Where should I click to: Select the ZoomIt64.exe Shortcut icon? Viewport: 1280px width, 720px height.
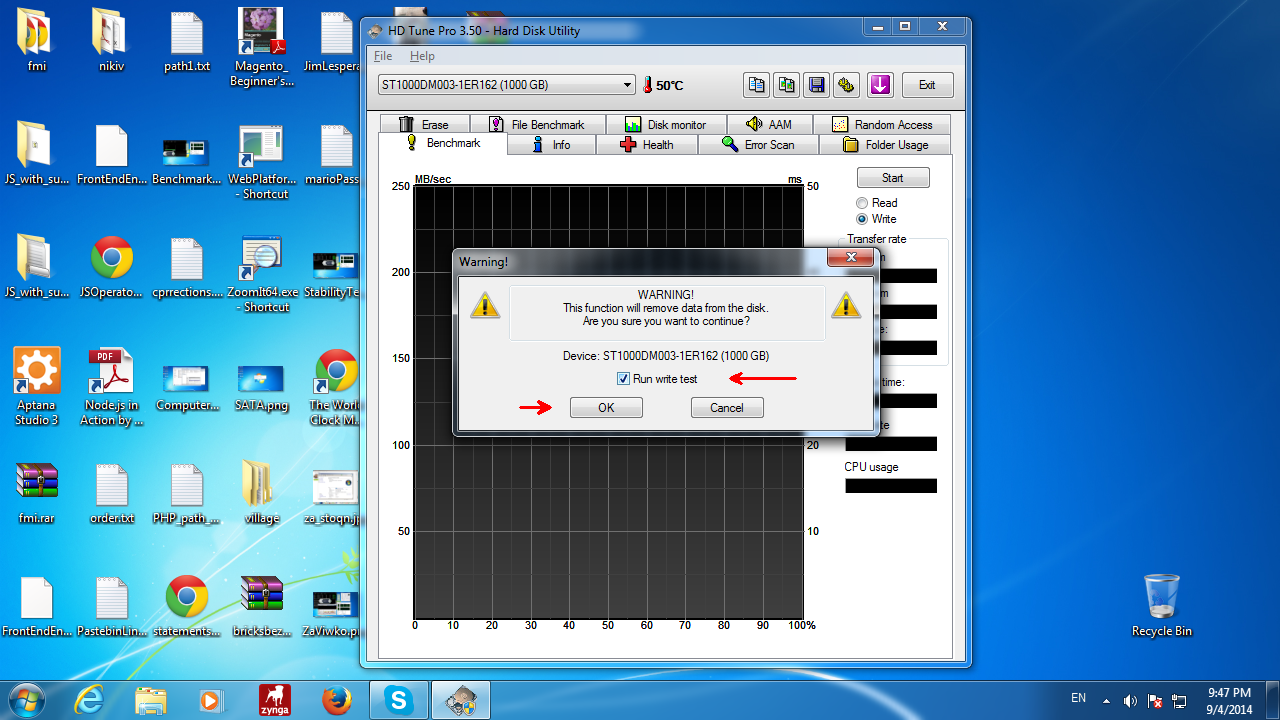click(262, 275)
